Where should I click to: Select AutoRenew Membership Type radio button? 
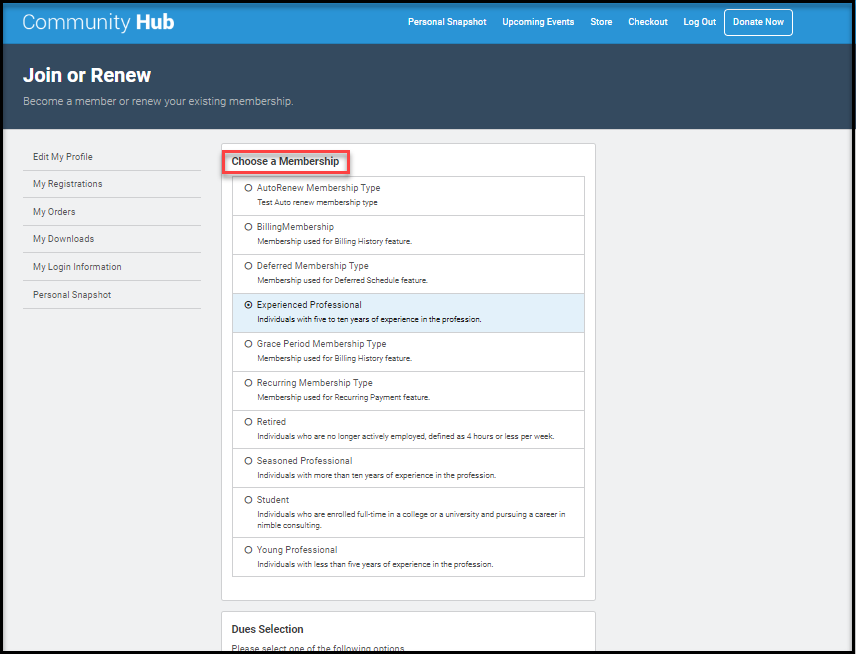point(248,188)
